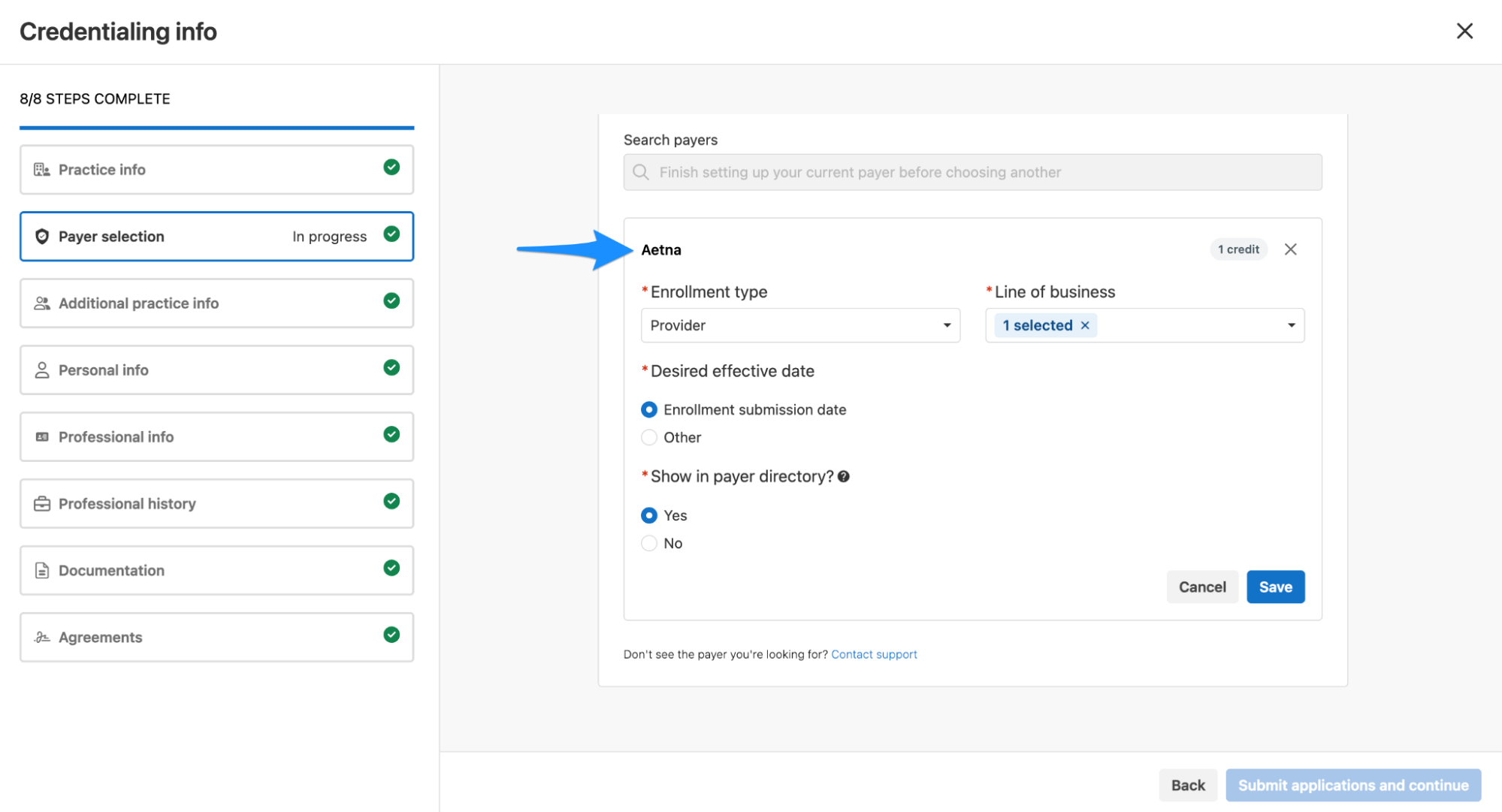Click the Professional info ID card icon
Image resolution: width=1502 pixels, height=812 pixels.
tap(42, 437)
